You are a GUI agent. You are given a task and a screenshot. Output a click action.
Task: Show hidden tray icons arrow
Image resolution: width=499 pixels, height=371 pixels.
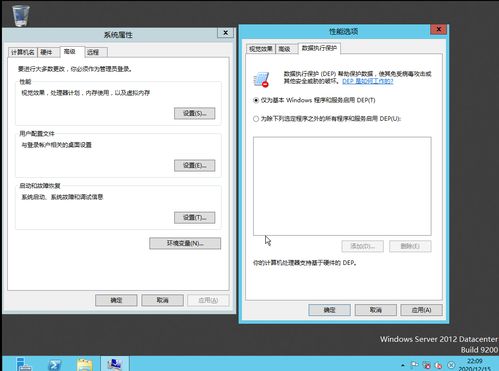coord(403,365)
